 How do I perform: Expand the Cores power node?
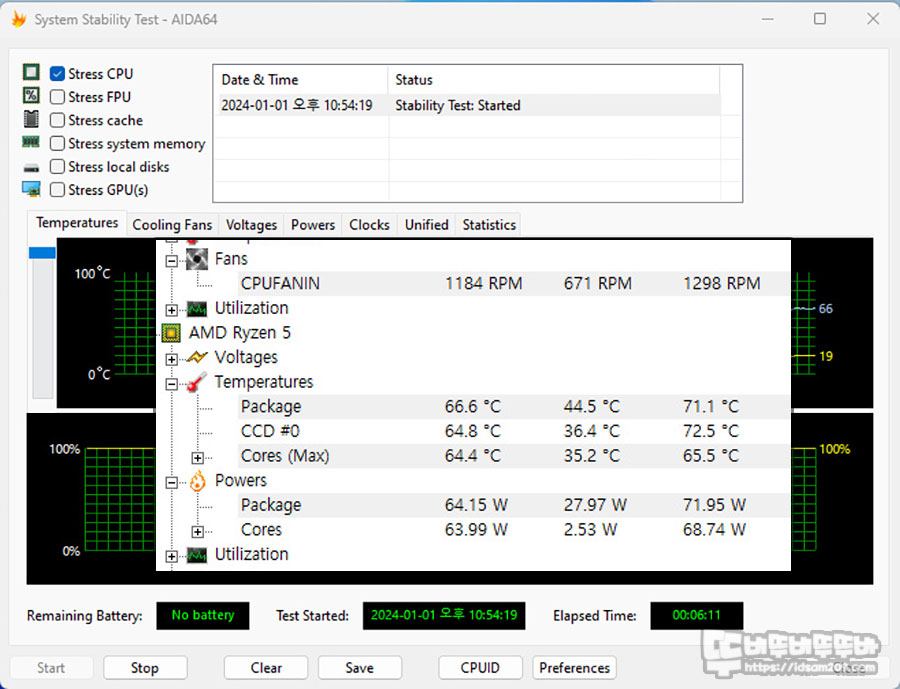coord(197,532)
